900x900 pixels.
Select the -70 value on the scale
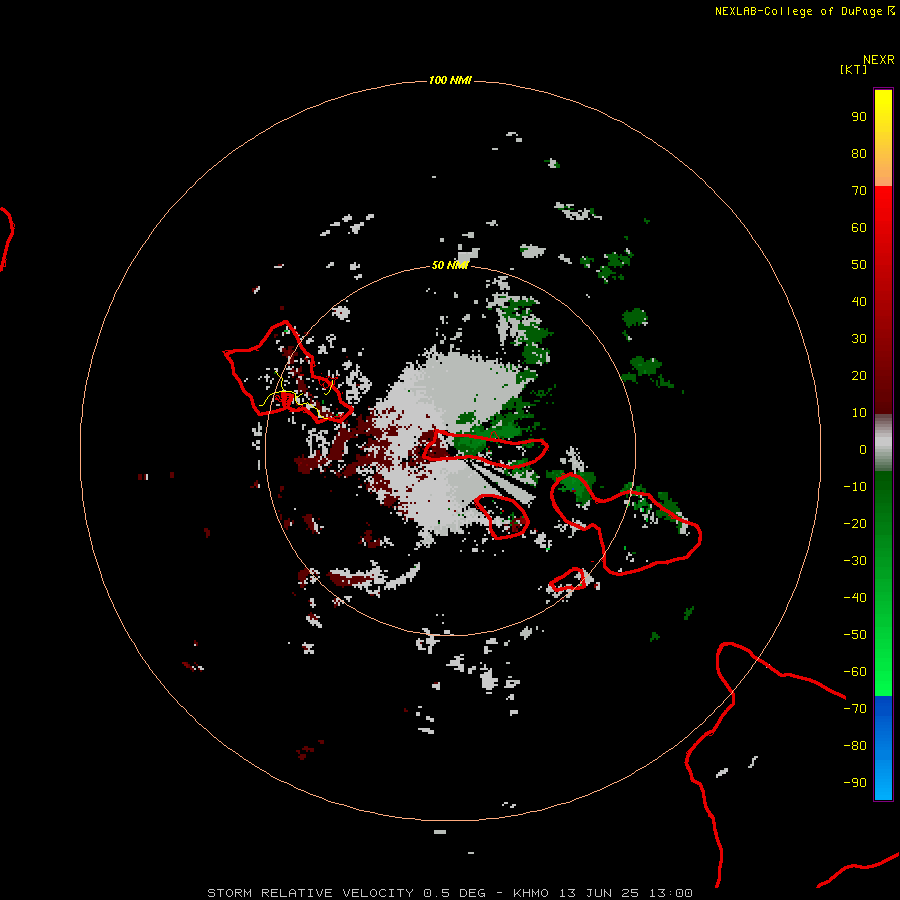click(855, 709)
